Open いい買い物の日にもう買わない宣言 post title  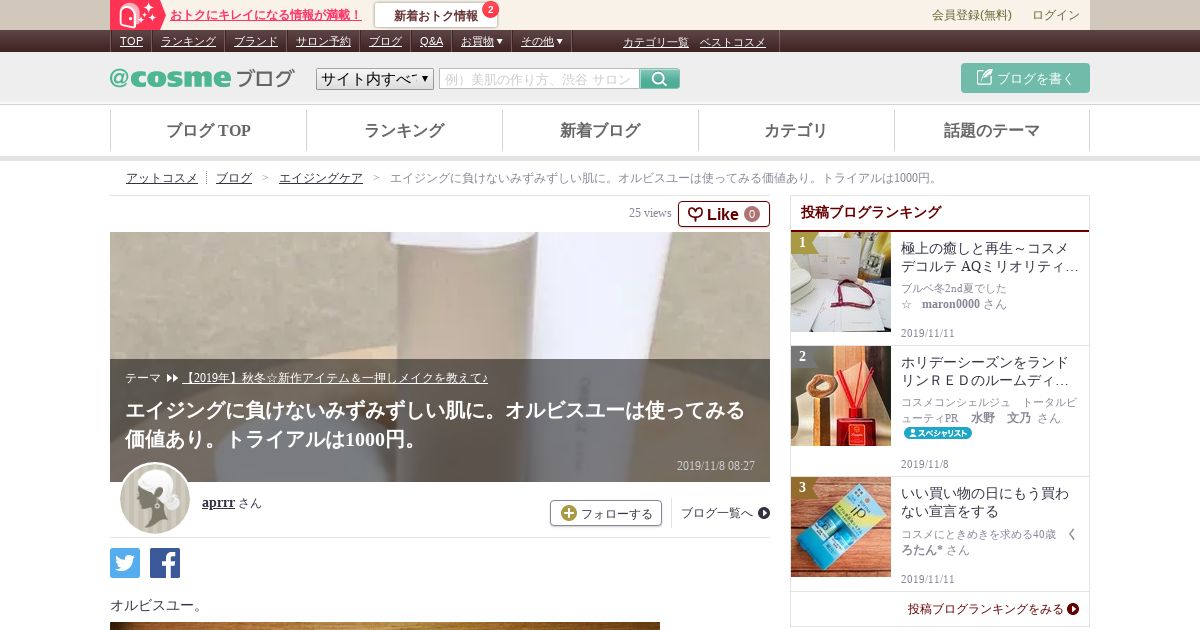tap(985, 503)
